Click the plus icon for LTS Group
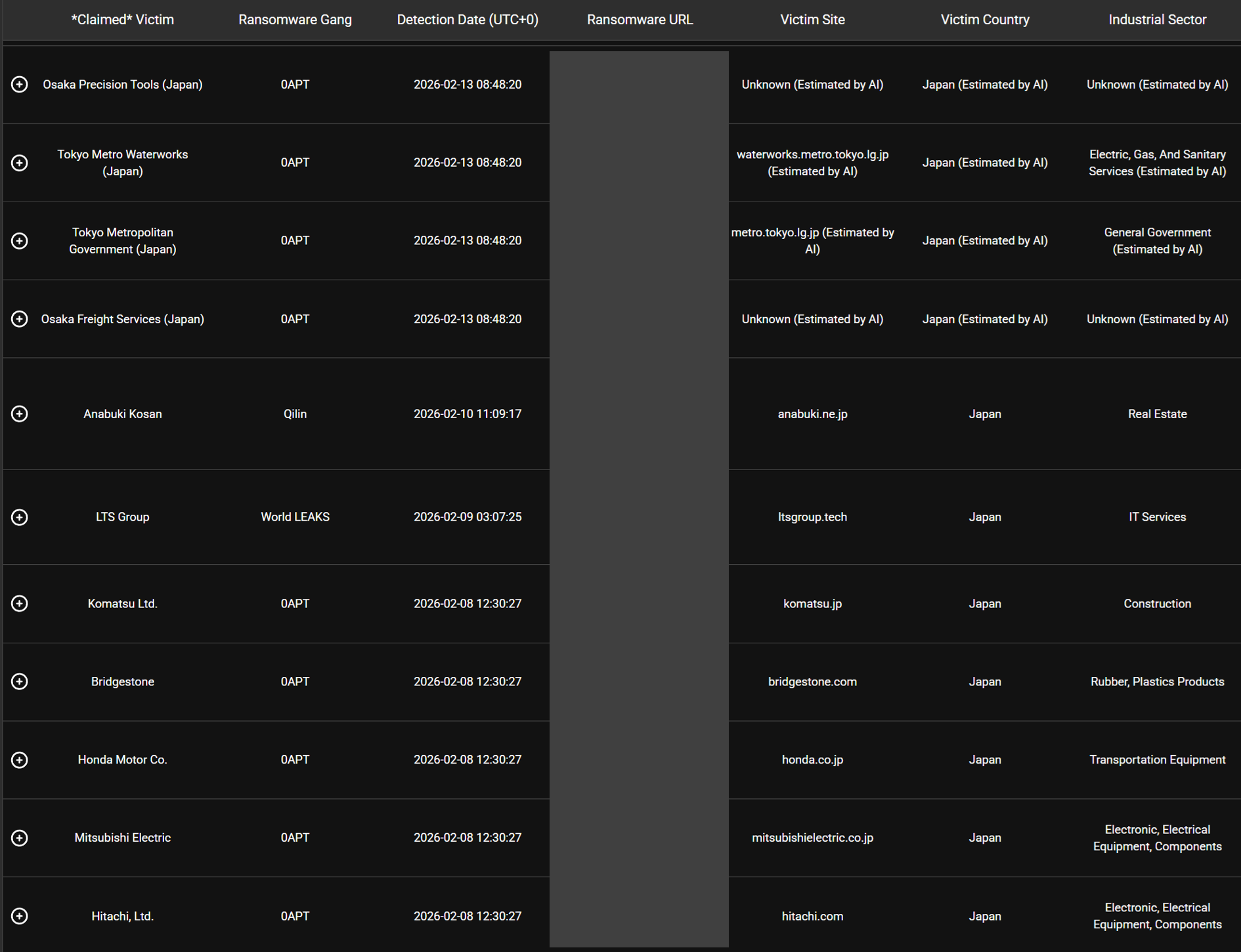1241x952 pixels. point(20,517)
